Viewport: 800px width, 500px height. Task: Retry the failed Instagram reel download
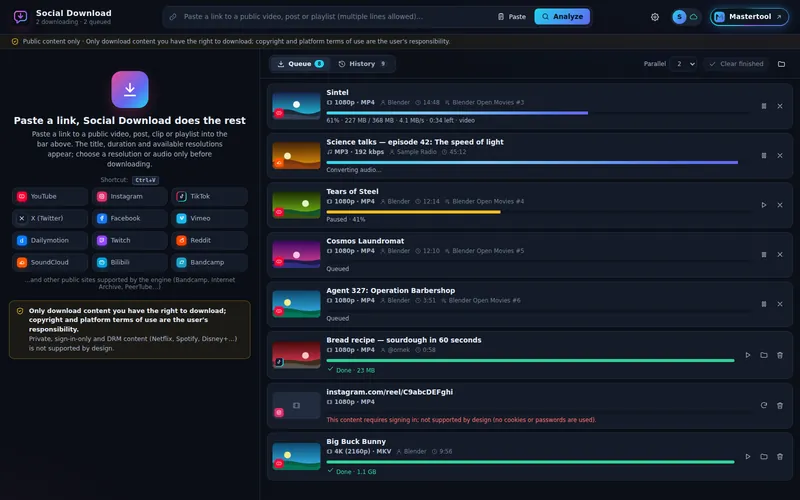(x=764, y=406)
